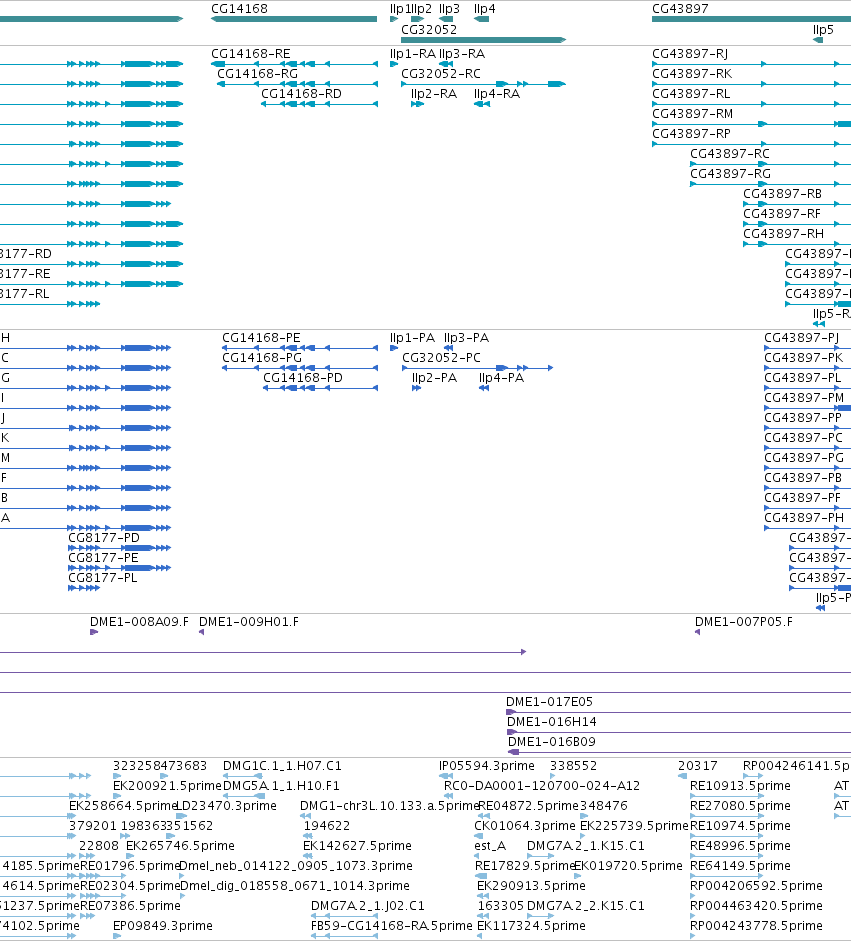Select transcript CG32052-RC

tap(483, 84)
